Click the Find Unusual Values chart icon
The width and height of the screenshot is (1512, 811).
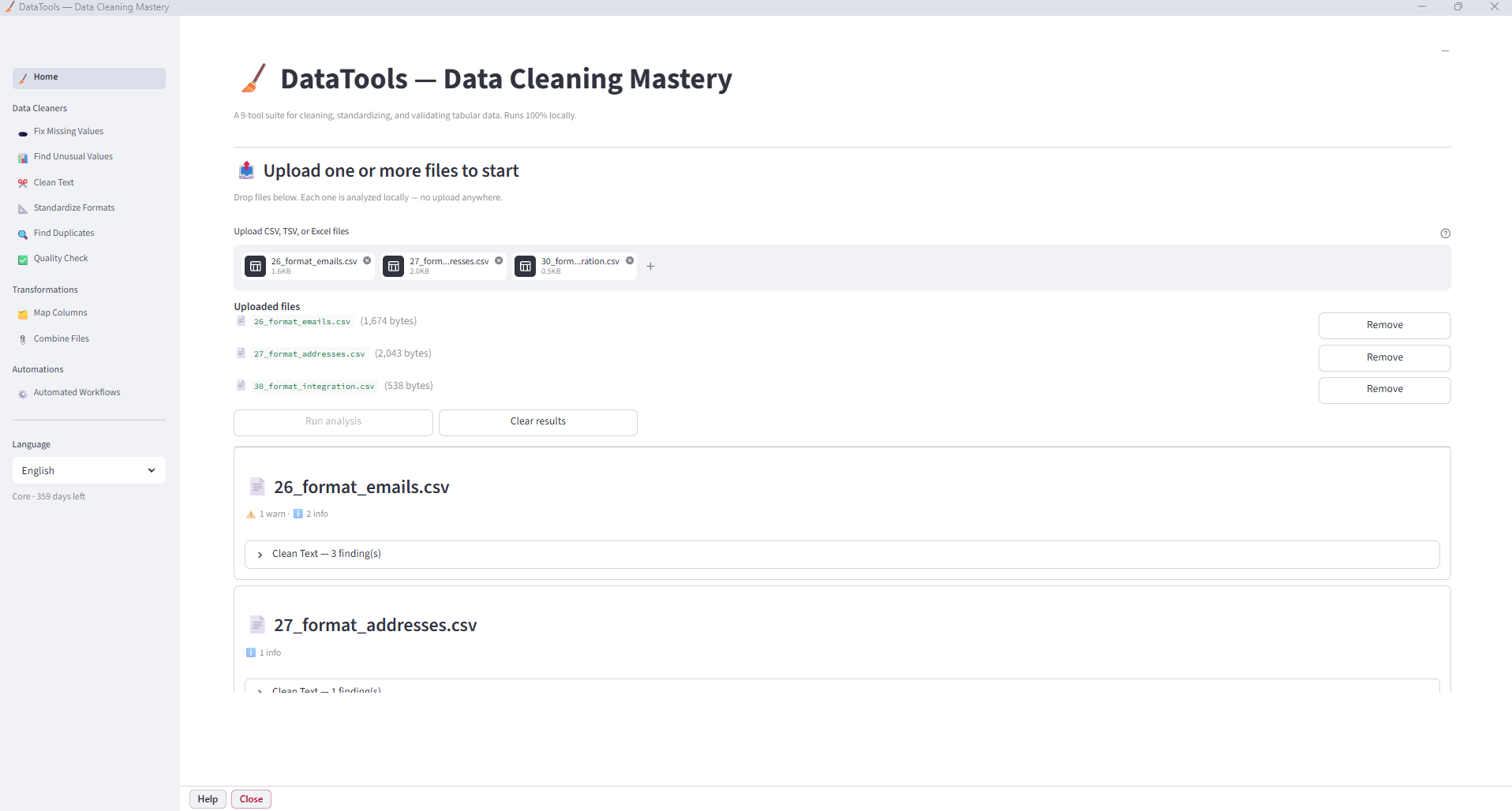click(x=23, y=158)
